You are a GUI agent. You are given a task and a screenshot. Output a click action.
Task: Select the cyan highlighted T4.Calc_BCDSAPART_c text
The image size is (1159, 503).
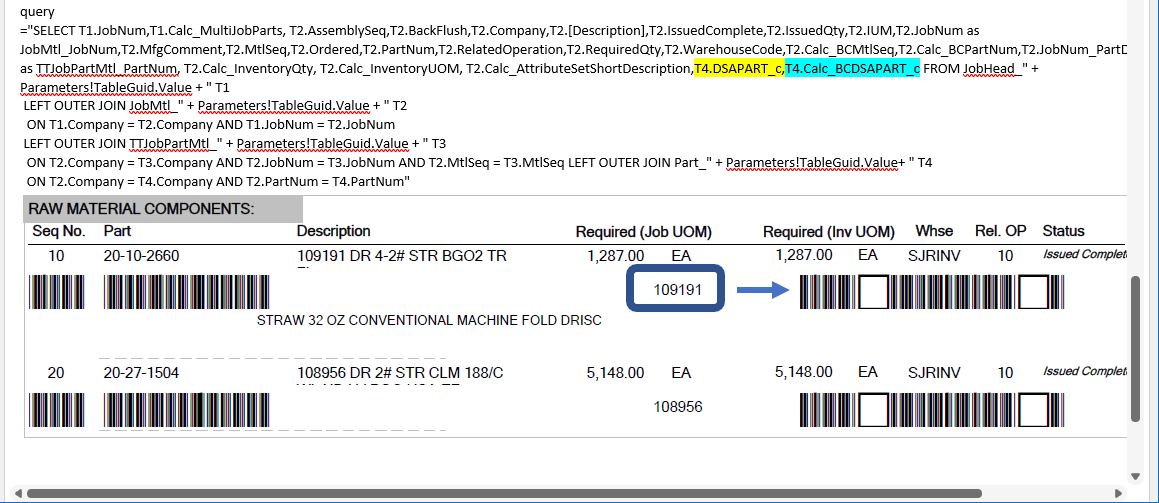(853, 69)
